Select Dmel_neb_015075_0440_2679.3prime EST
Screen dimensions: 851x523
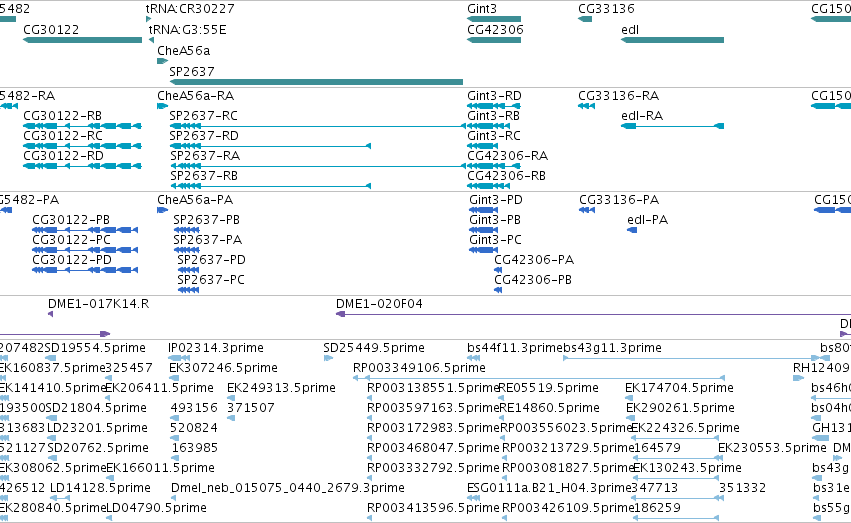[176, 499]
